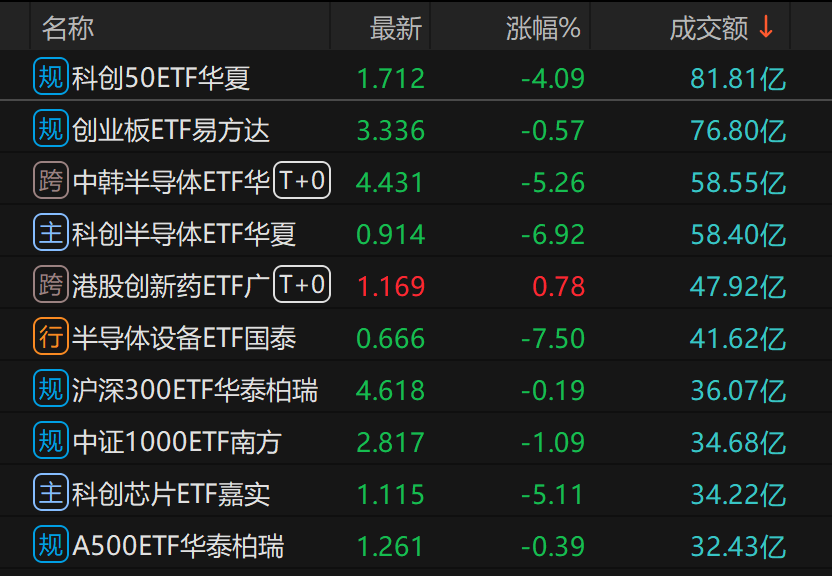Open the 科创半导体ETF华夏 fund name
The height and width of the screenshot is (576, 832).
pos(184,234)
